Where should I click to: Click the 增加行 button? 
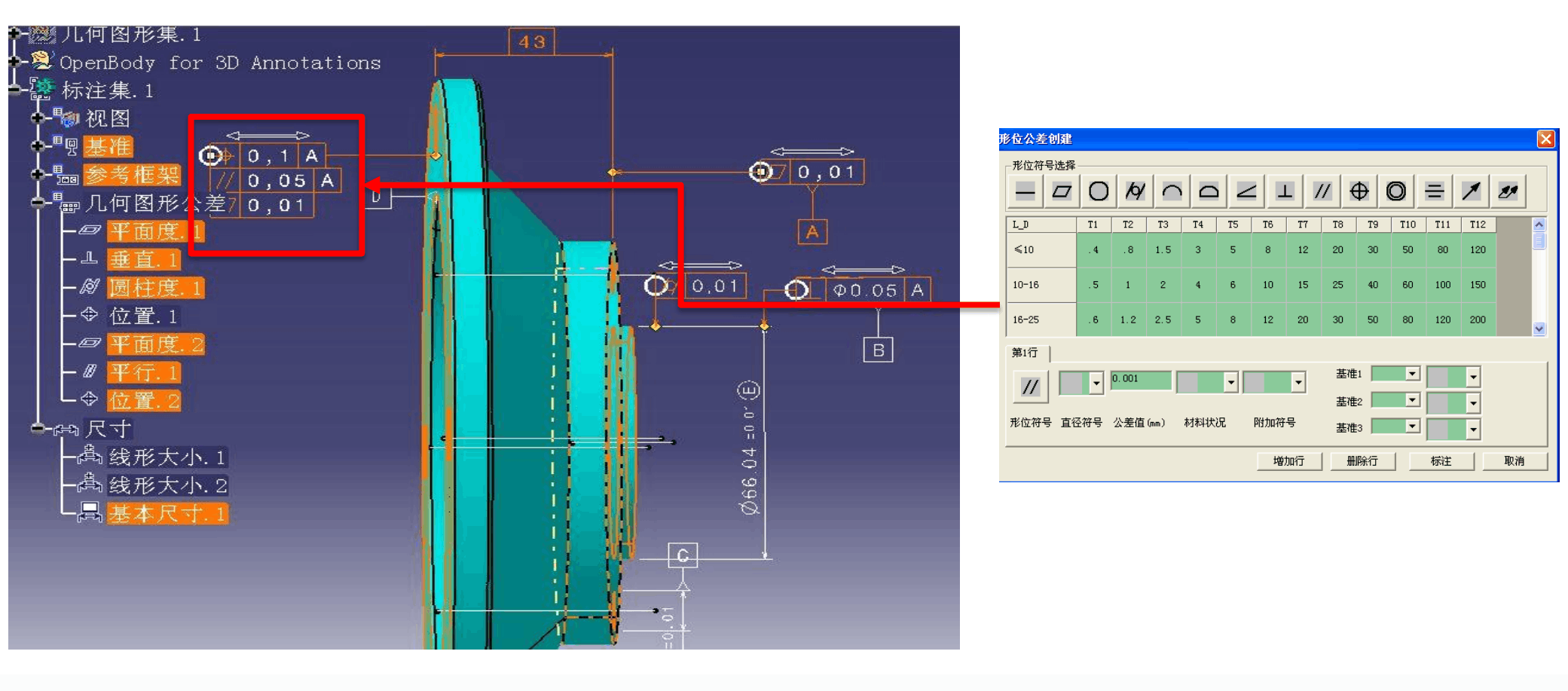tap(1289, 461)
